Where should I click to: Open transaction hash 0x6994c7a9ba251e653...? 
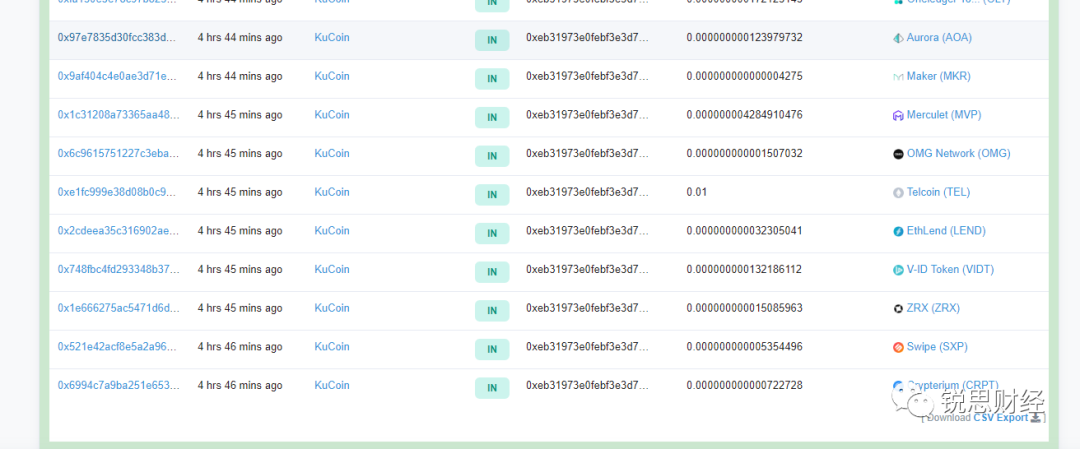click(118, 384)
